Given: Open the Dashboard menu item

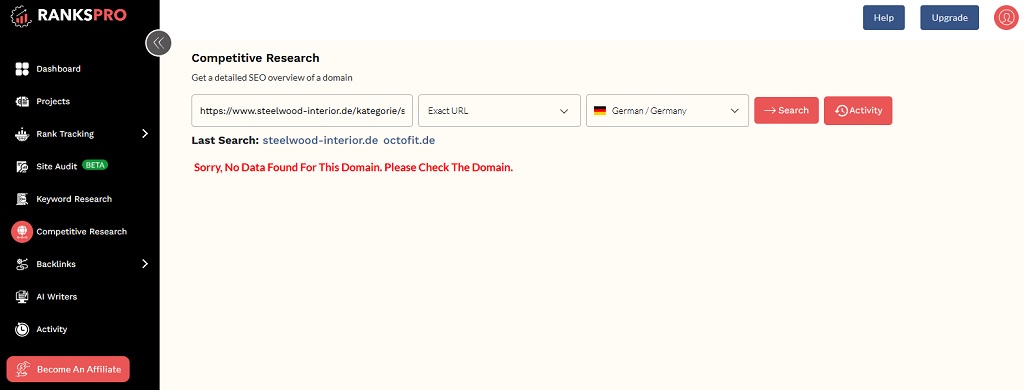Looking at the screenshot, I should pos(58,69).
